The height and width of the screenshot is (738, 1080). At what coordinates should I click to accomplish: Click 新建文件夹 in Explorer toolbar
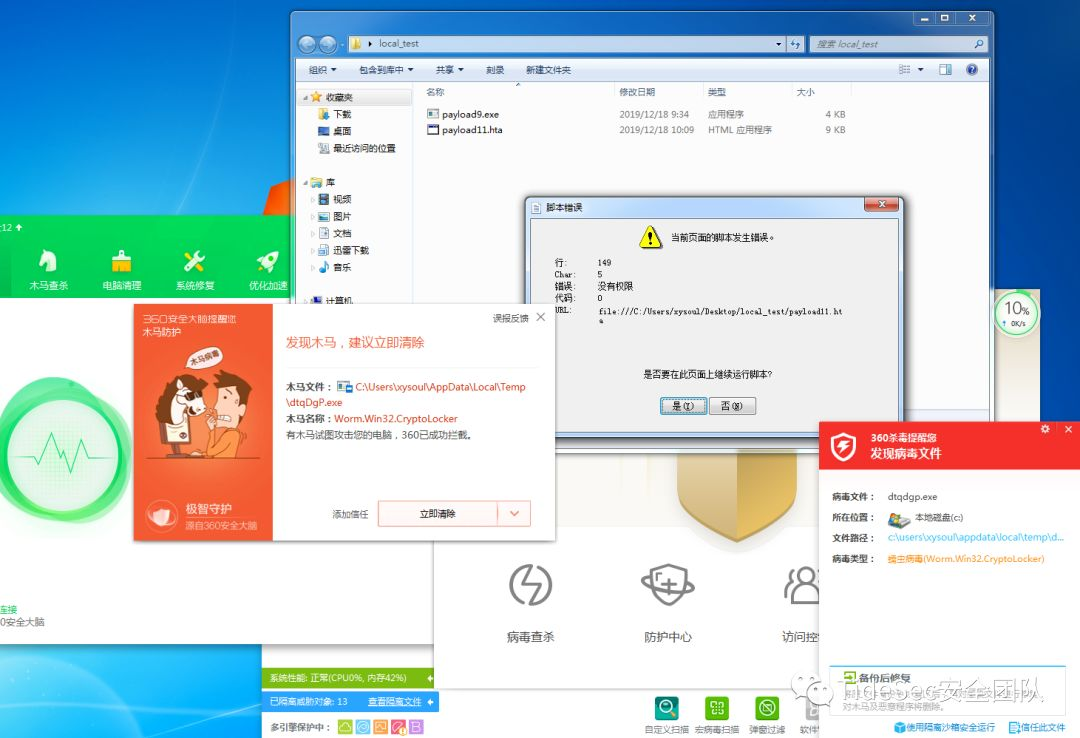548,70
